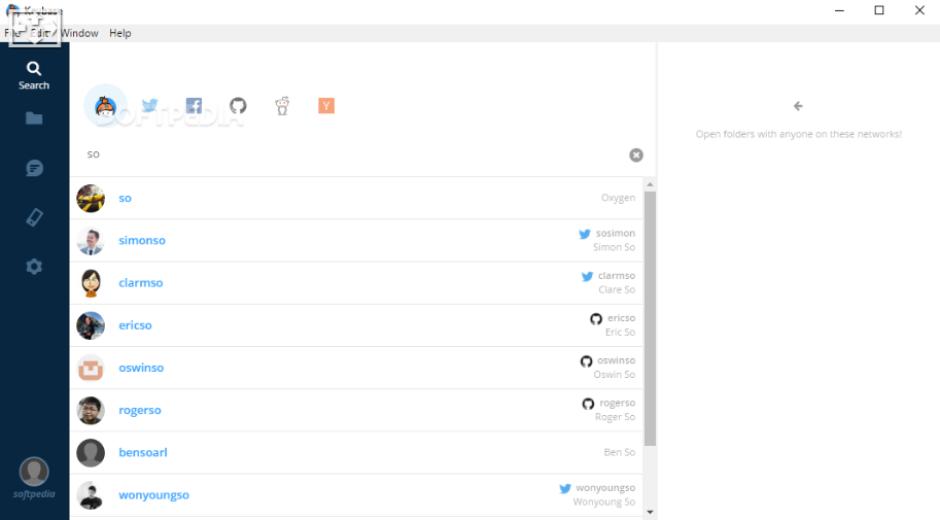Viewport: 940px width, 520px height.
Task: Click Twitter icon beside right-side 'wonyoungso'
Action: [x=565, y=489]
